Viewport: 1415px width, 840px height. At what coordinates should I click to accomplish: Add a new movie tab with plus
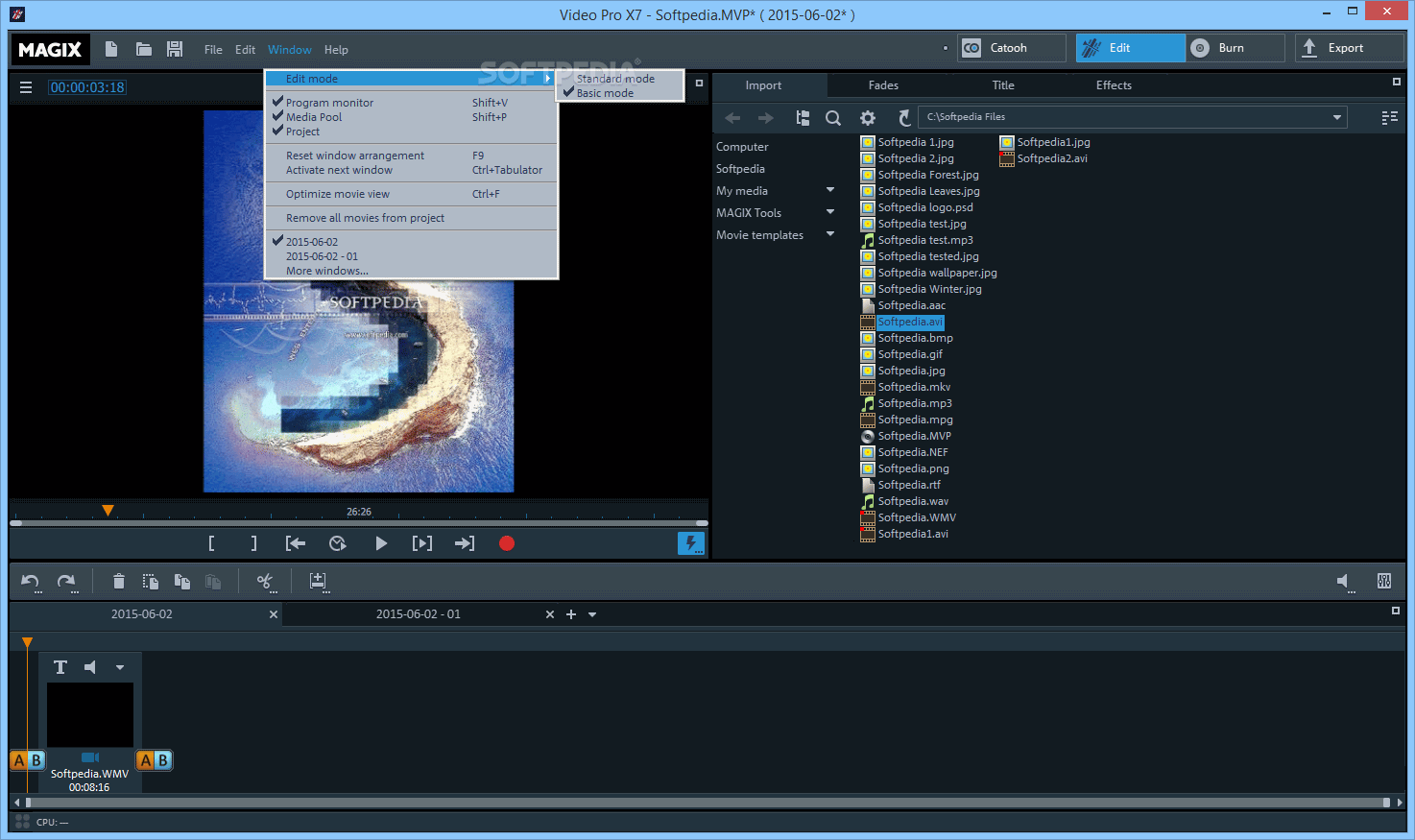coord(571,614)
